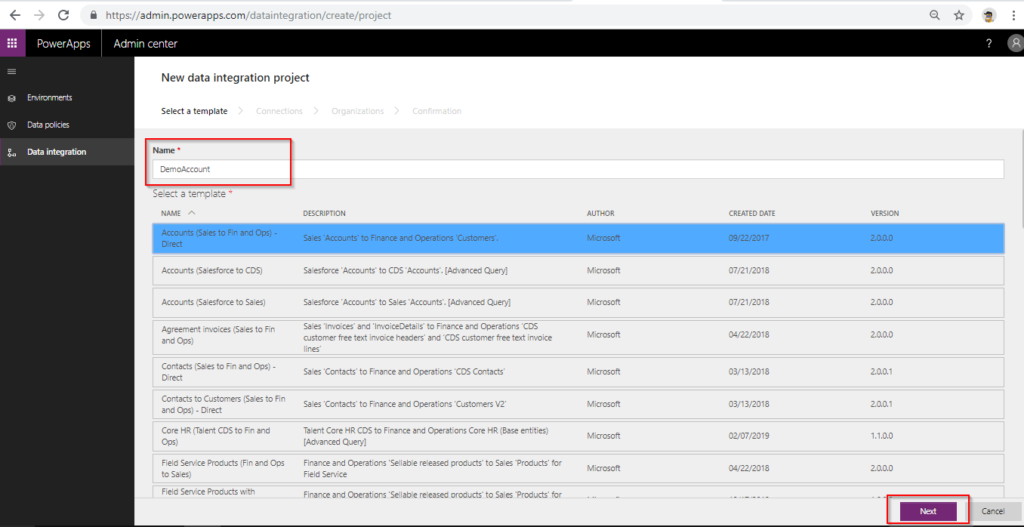Select Contacts (Sales to Fin and Ops) - Direct template
Screen dimensions: 1024x527
[x=578, y=372]
